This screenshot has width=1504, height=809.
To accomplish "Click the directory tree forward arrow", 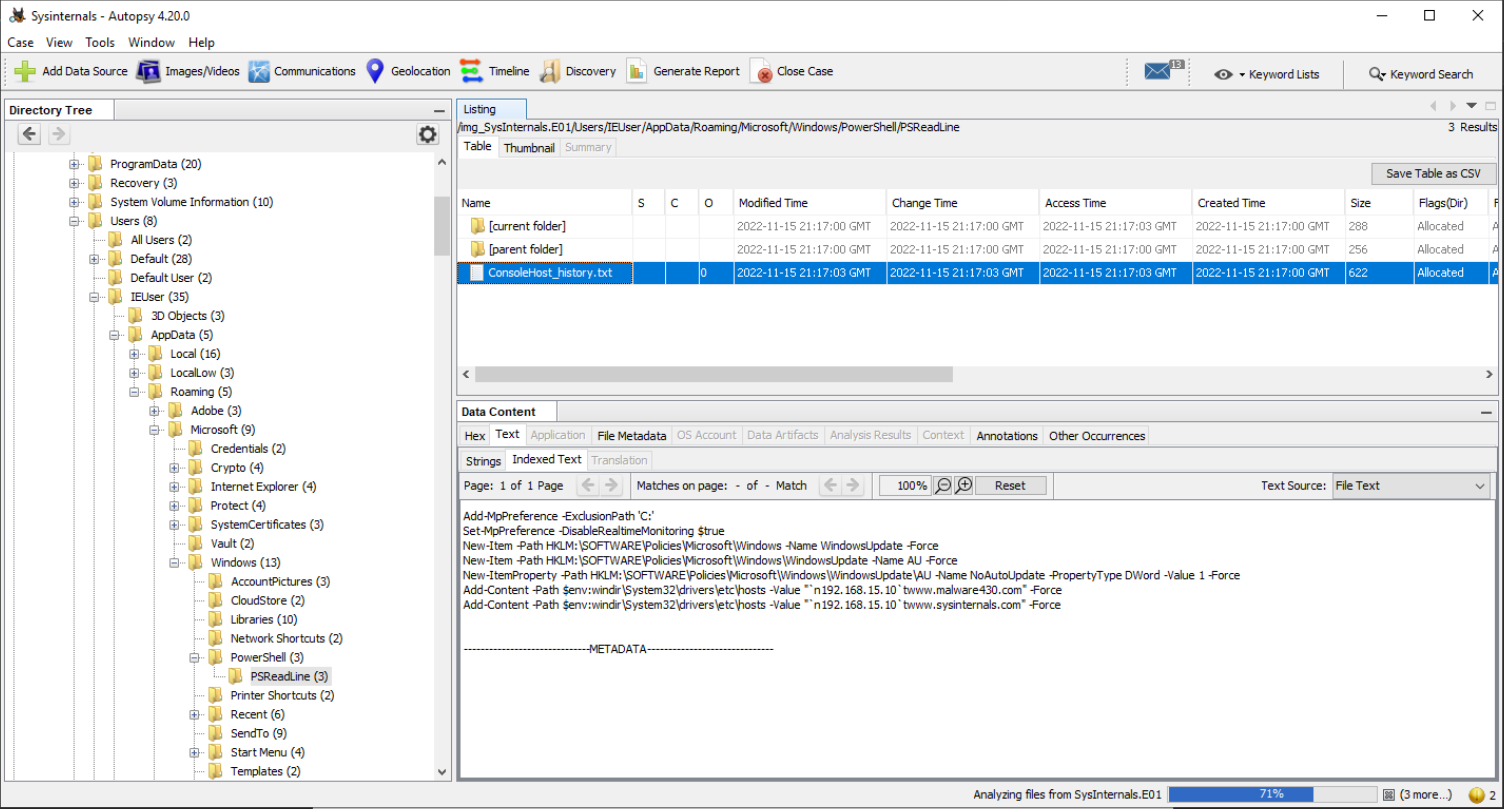I will (x=59, y=134).
